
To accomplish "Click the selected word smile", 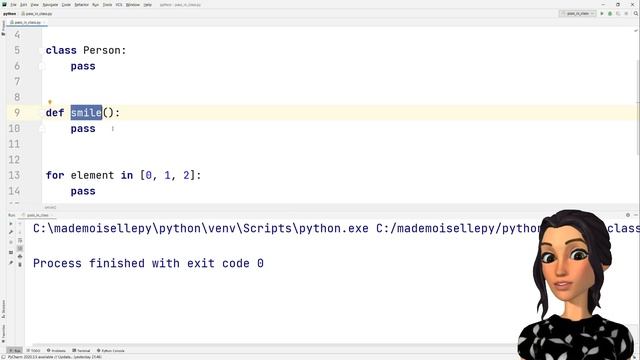I will (x=86, y=113).
